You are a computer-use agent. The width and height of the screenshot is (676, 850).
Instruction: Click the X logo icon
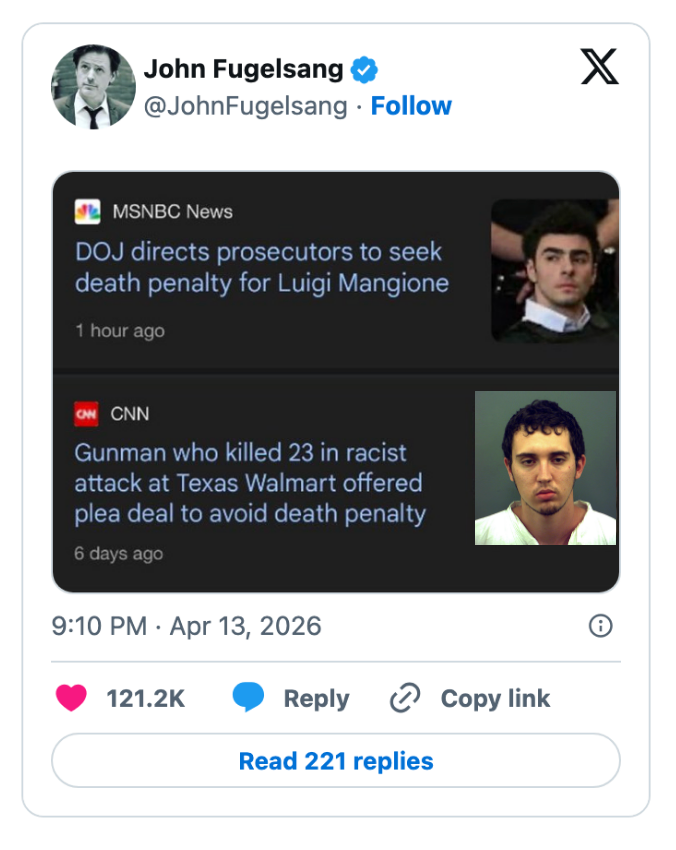599,66
